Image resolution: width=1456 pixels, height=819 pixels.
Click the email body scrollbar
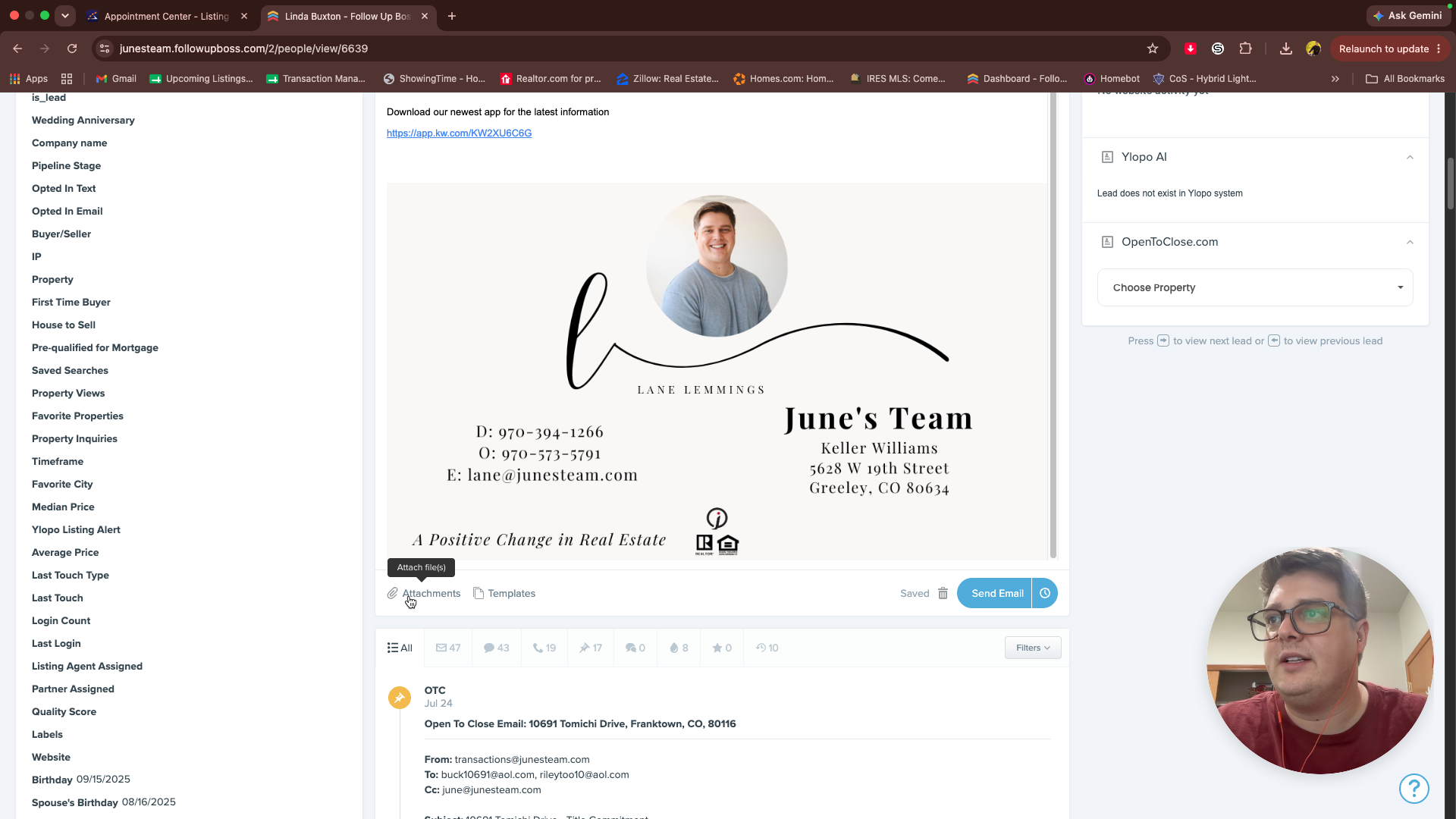[x=1053, y=326]
